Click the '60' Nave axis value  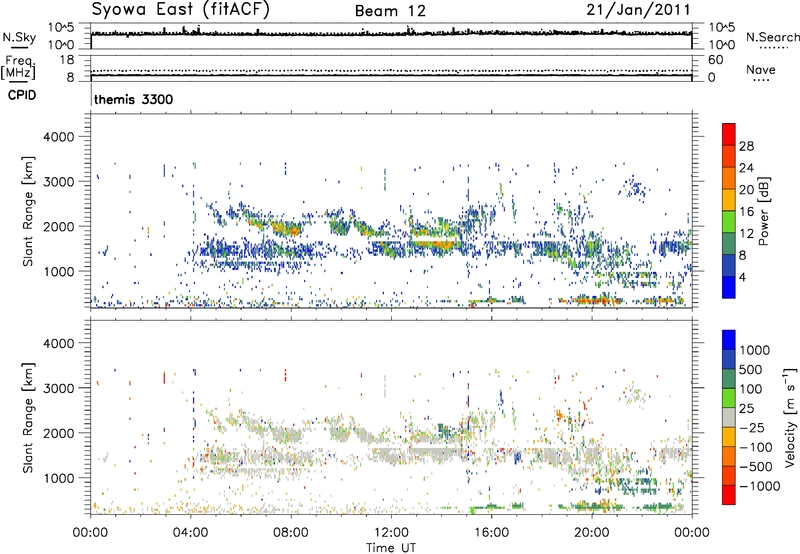(x=715, y=60)
